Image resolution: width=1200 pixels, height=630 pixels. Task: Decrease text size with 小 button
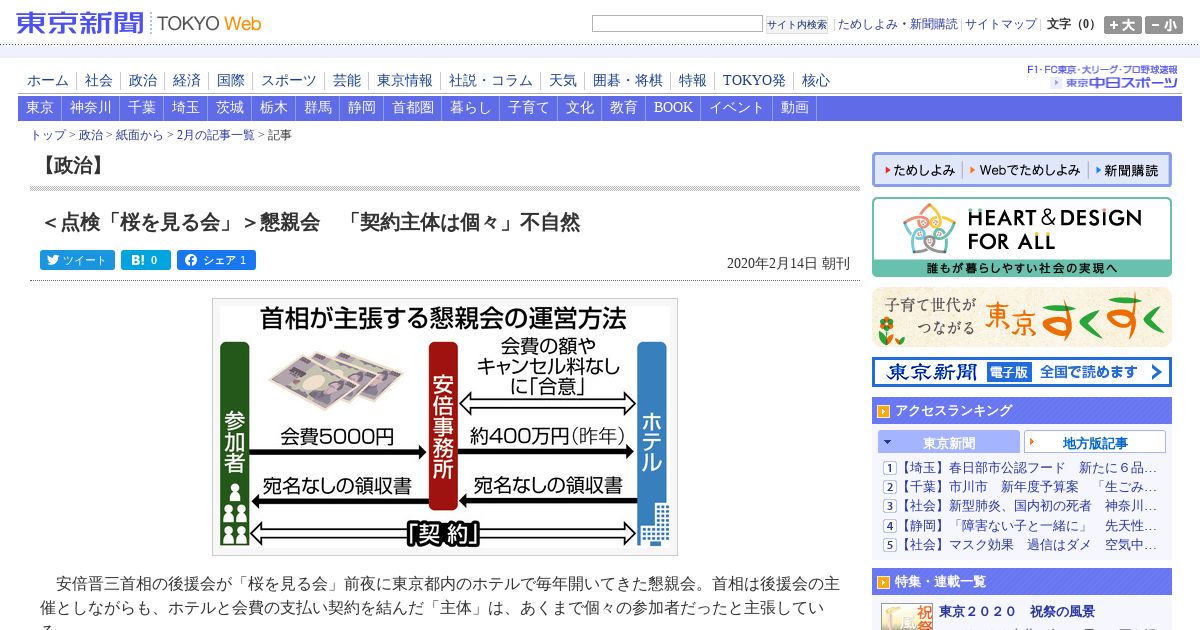pyautogui.click(x=1164, y=25)
